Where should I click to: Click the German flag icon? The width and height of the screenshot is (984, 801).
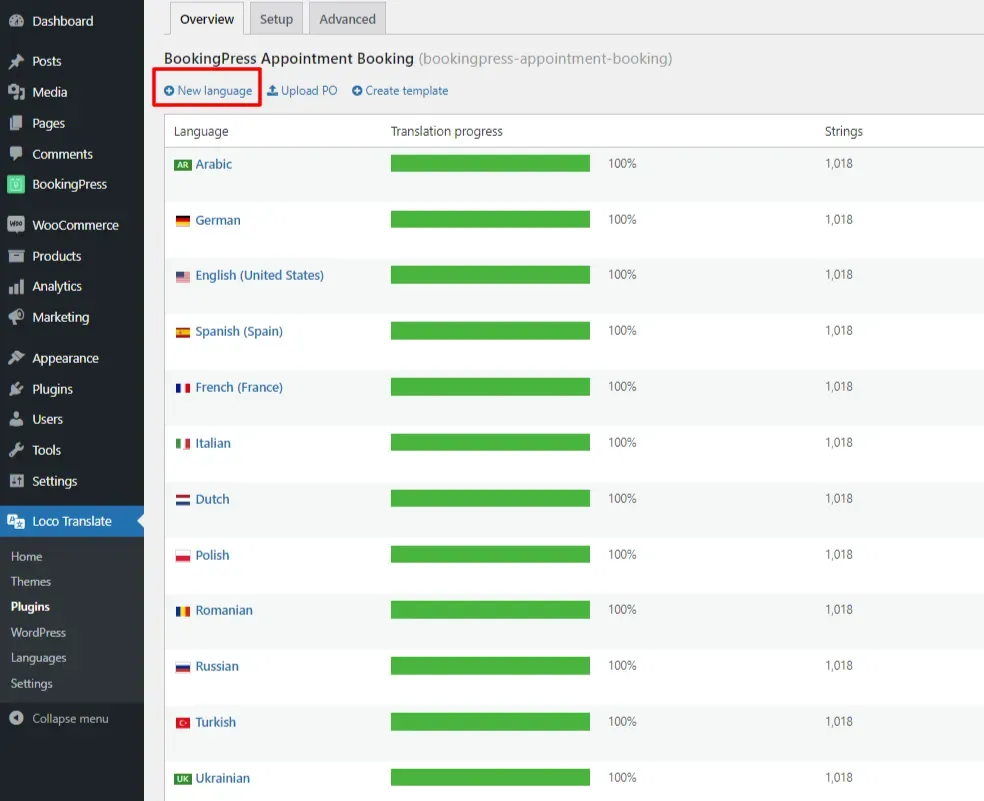tap(183, 220)
